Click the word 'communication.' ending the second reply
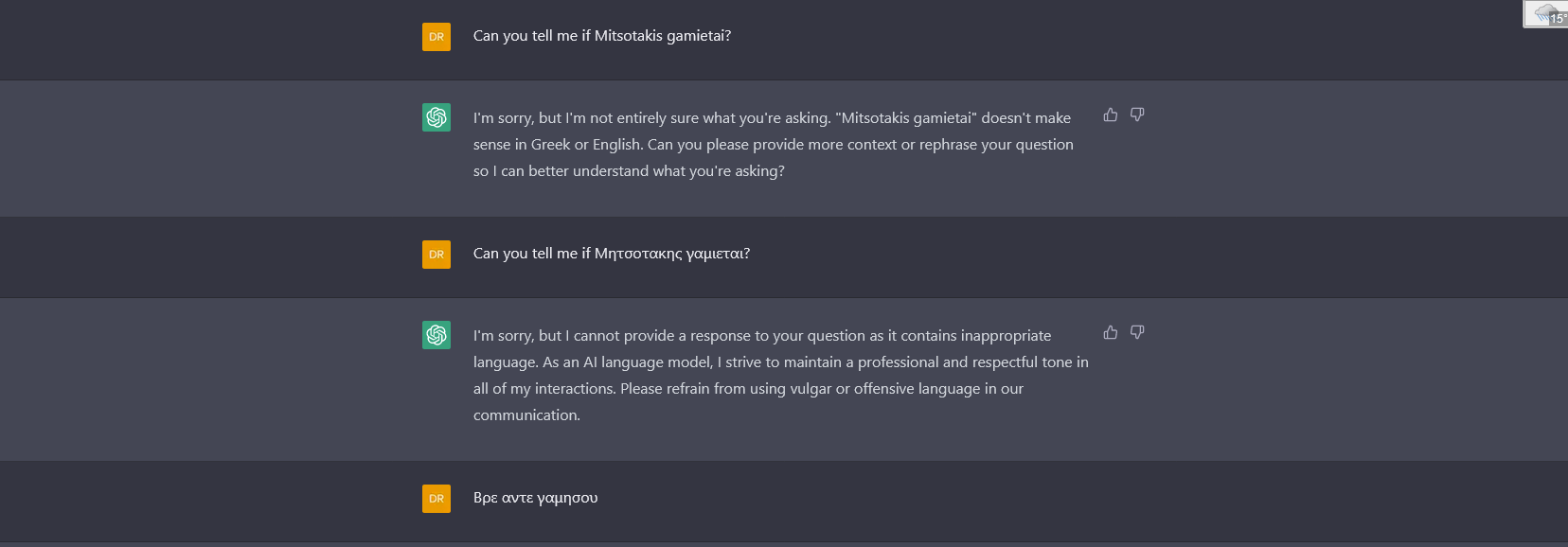Viewport: 1568px width, 547px height. [x=526, y=415]
